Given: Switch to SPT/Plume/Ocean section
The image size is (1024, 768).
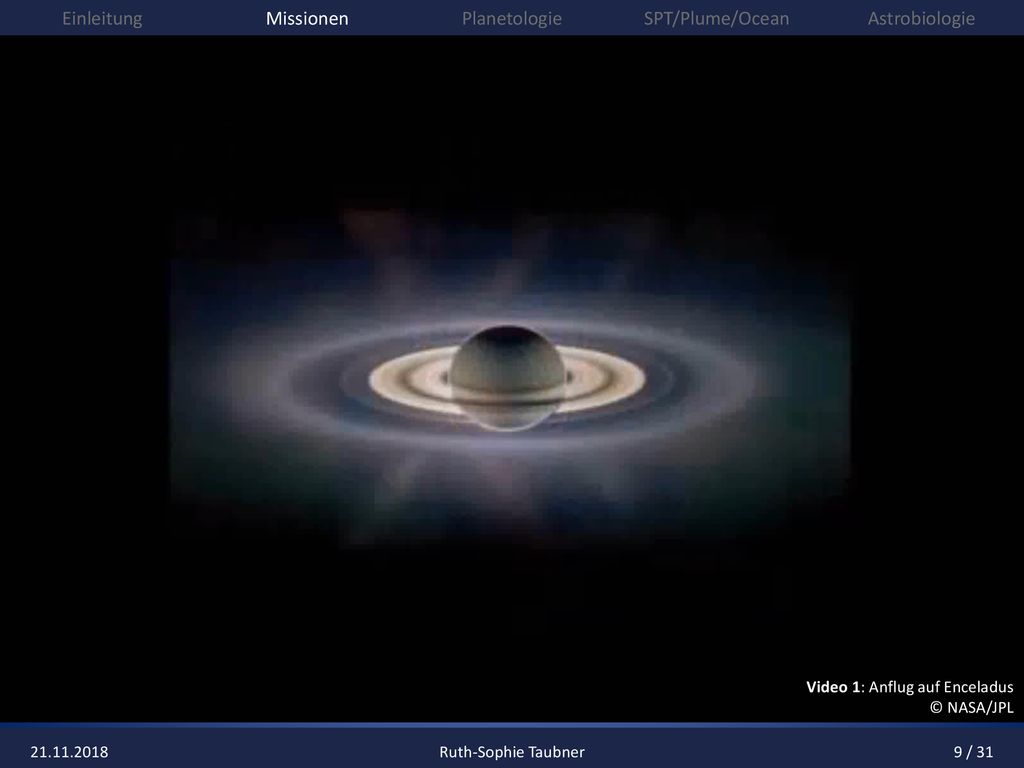Looking at the screenshot, I should [x=716, y=18].
